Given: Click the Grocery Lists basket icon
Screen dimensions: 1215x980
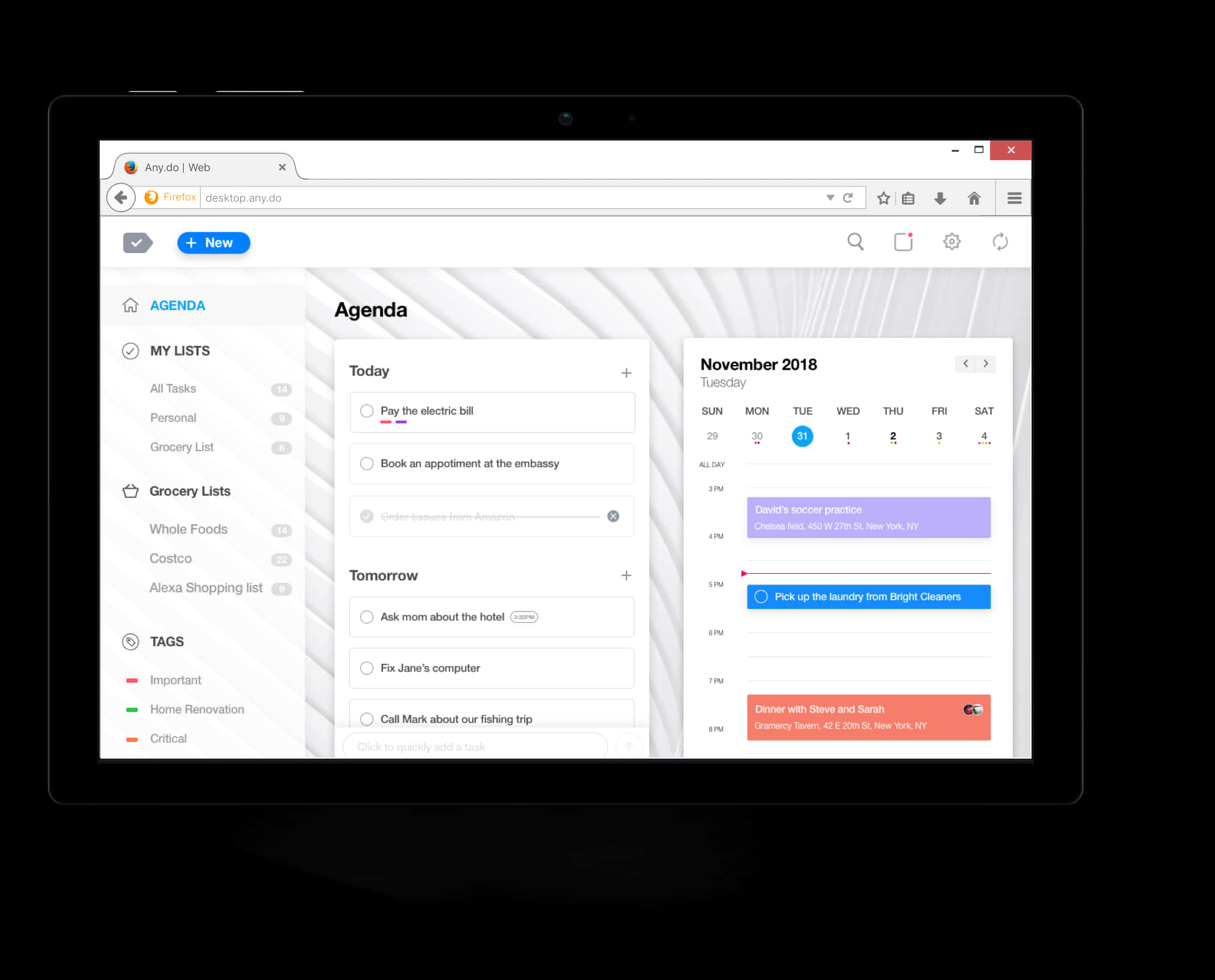Looking at the screenshot, I should click(x=131, y=491).
